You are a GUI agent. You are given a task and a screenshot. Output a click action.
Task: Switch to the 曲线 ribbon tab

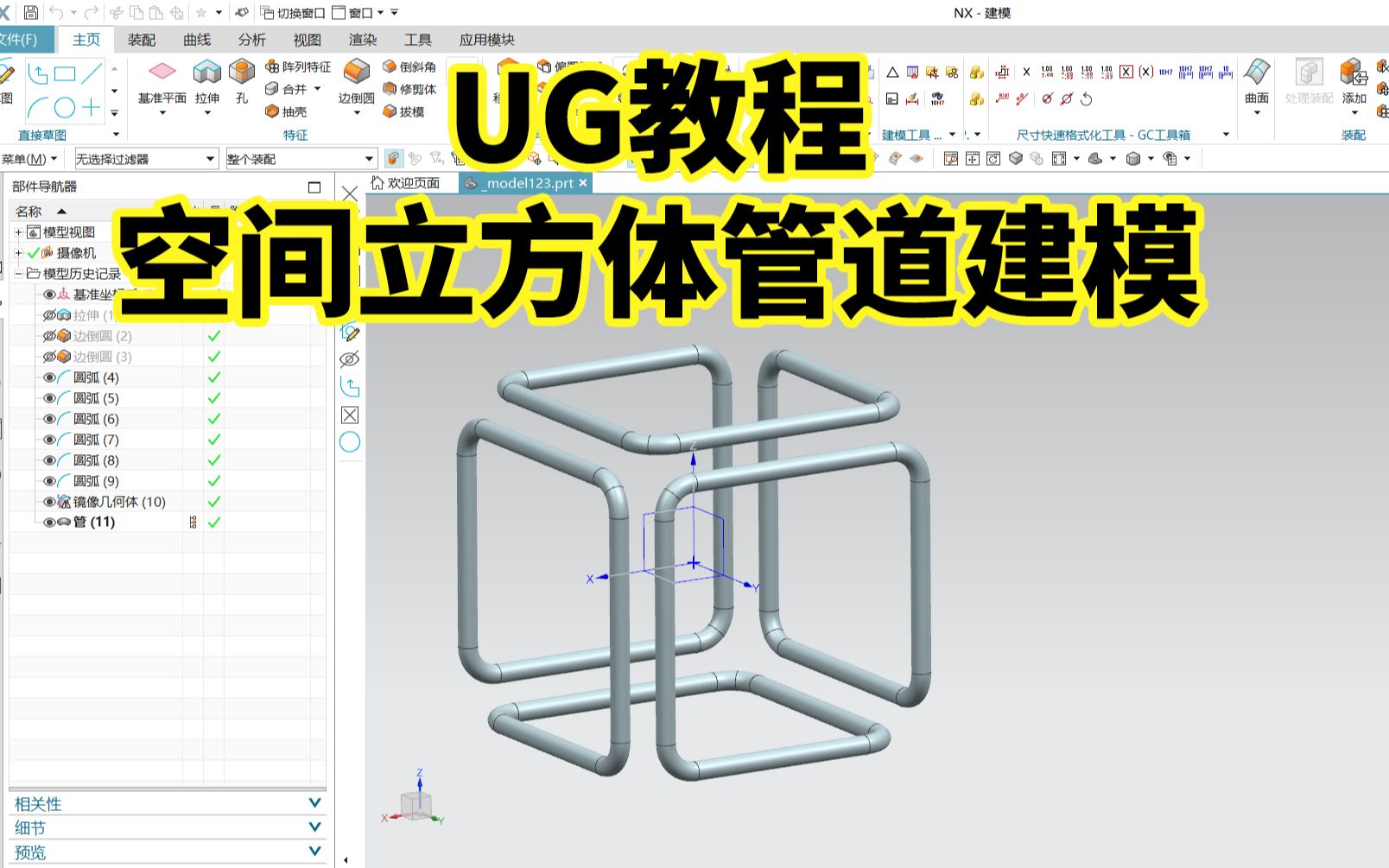click(x=197, y=40)
